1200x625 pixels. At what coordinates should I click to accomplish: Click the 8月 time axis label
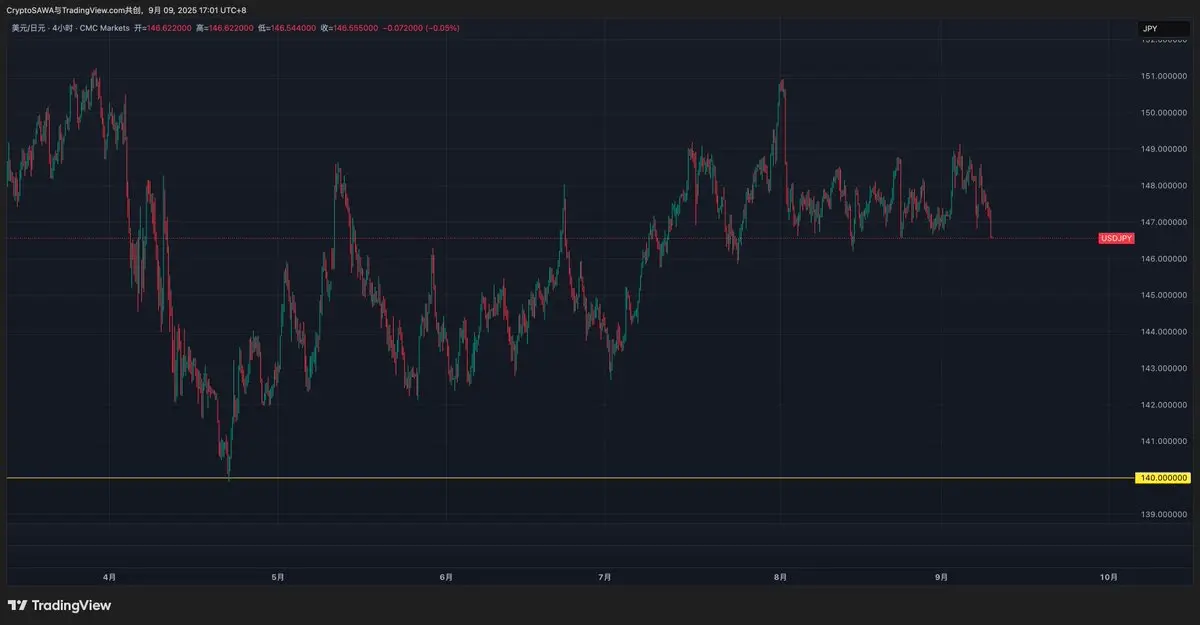[780, 577]
